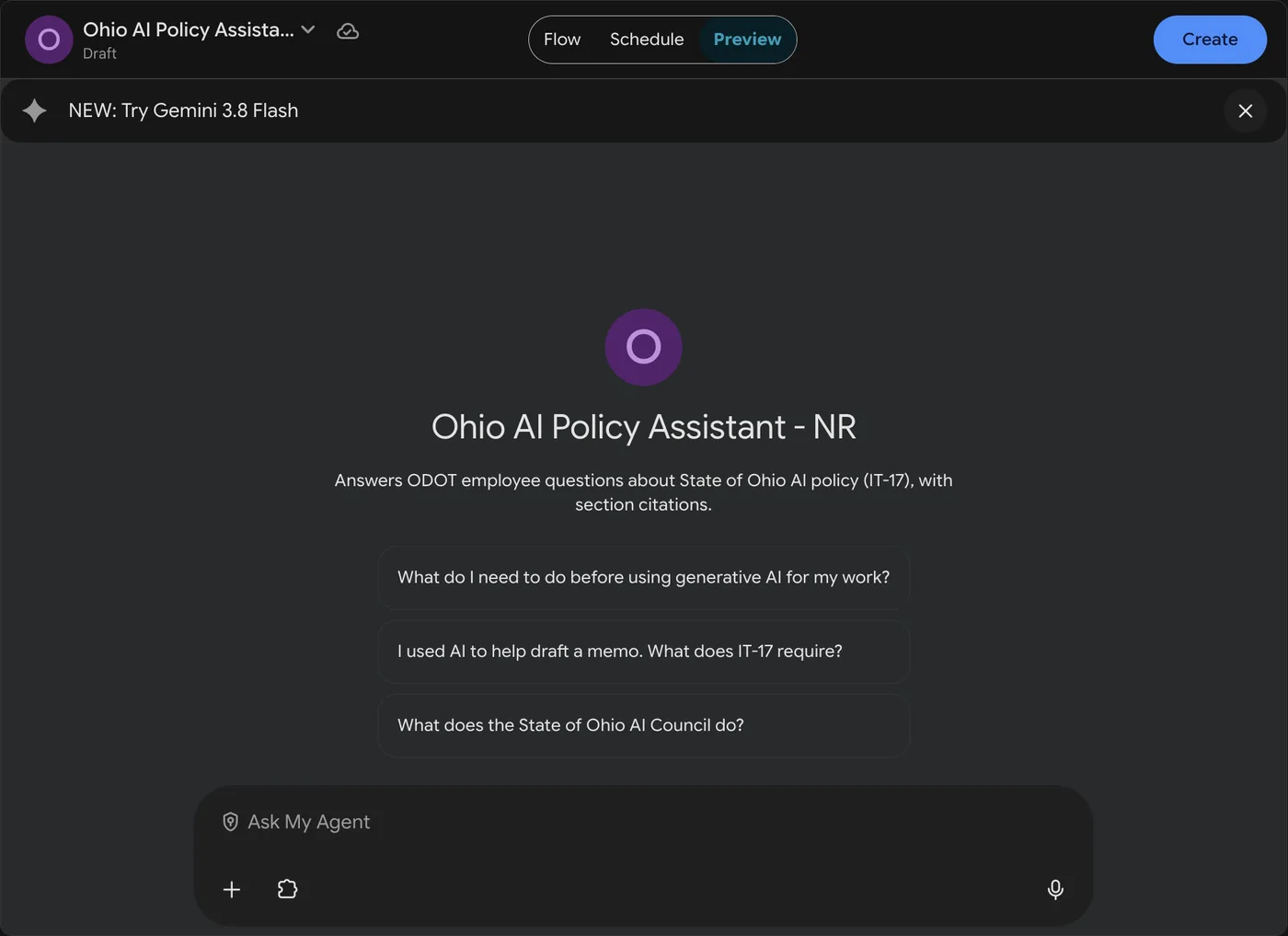Focus the Ask My Agent input field

(x=644, y=822)
